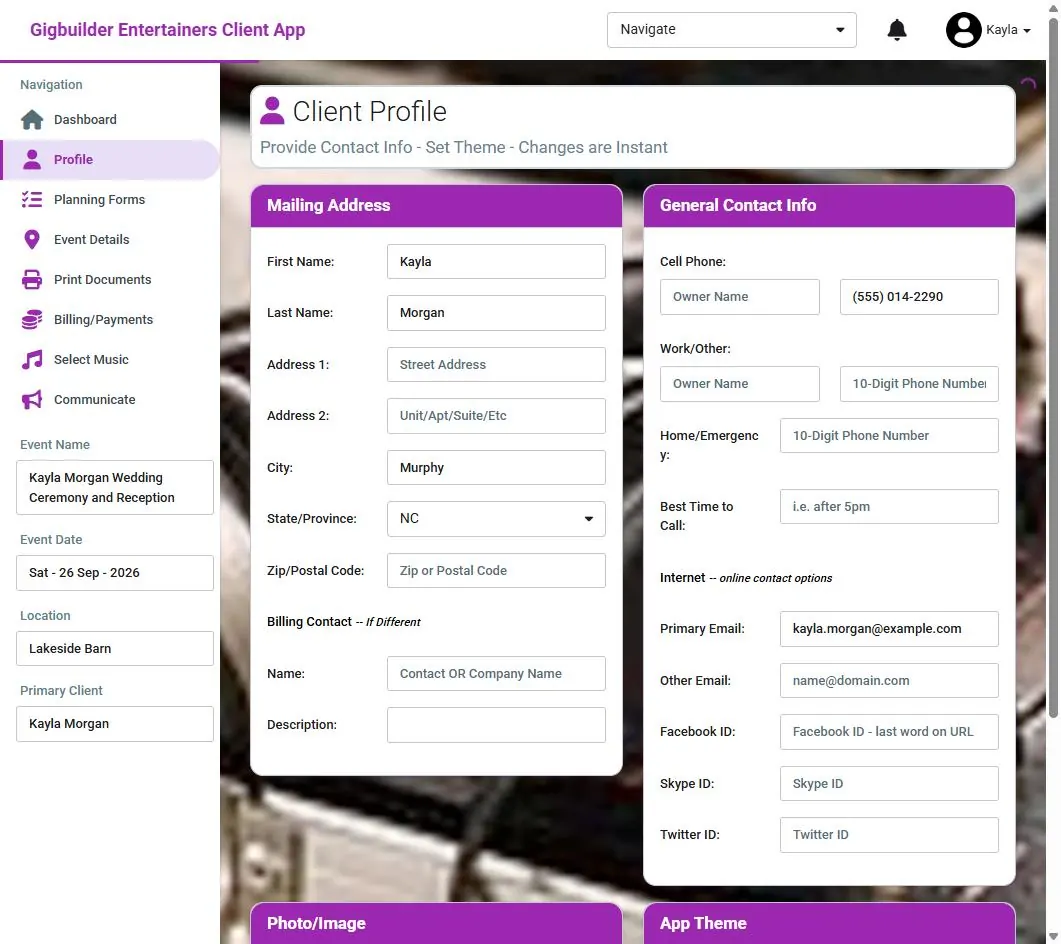Focus the Cell Phone Owner Name field

point(740,297)
